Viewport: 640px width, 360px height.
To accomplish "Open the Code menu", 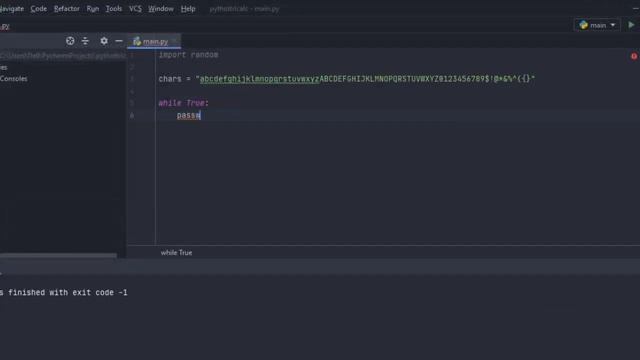I will tap(38, 9).
